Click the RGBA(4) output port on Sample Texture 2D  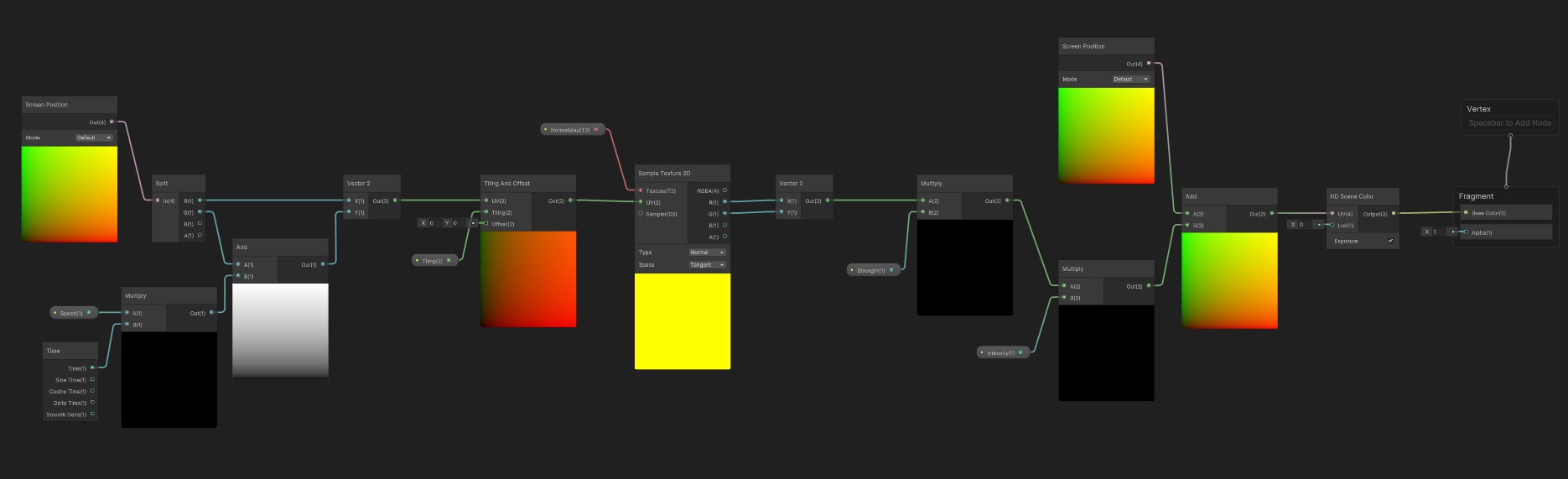pyautogui.click(x=725, y=190)
